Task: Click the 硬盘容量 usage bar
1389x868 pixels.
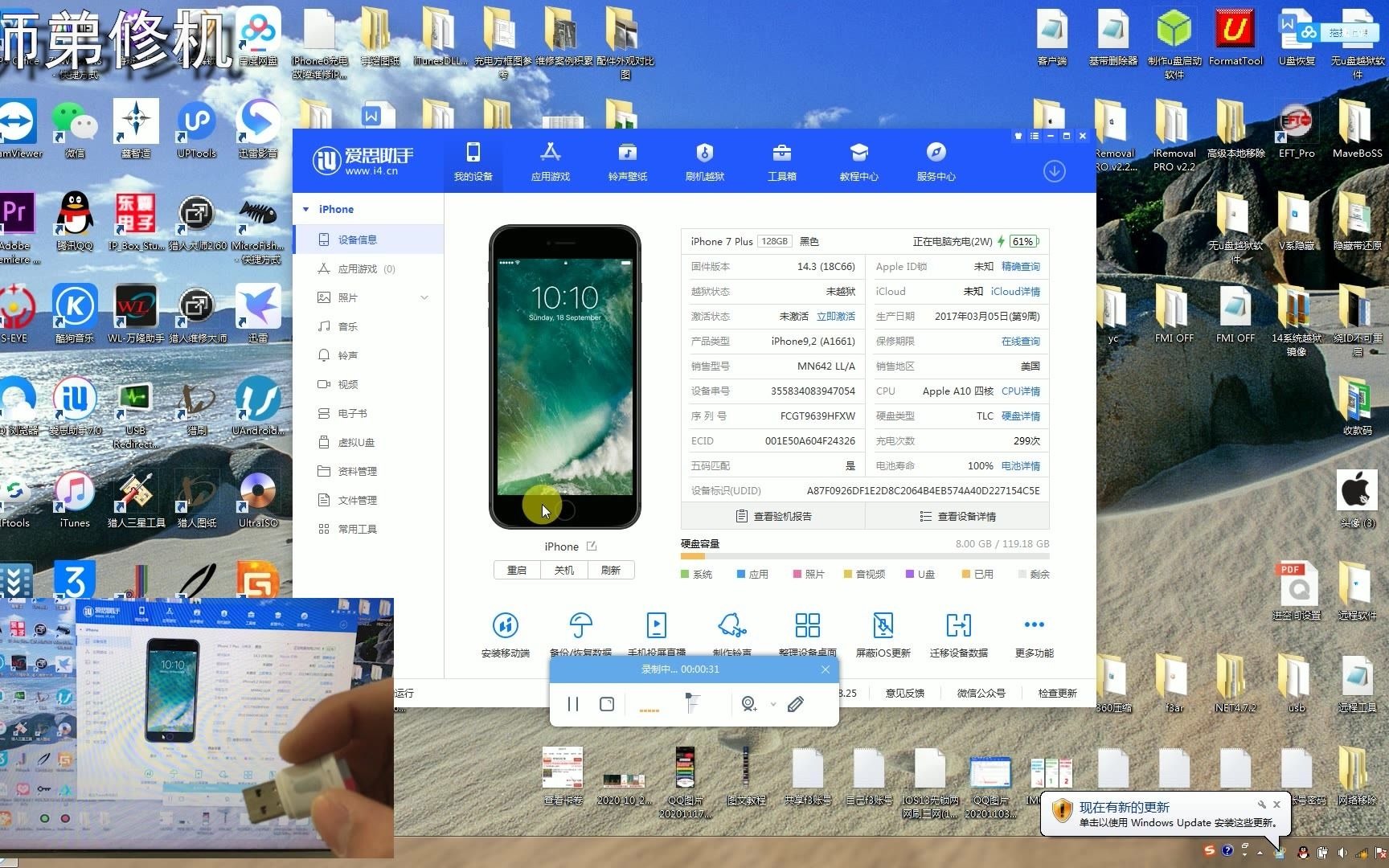Action: (x=865, y=556)
